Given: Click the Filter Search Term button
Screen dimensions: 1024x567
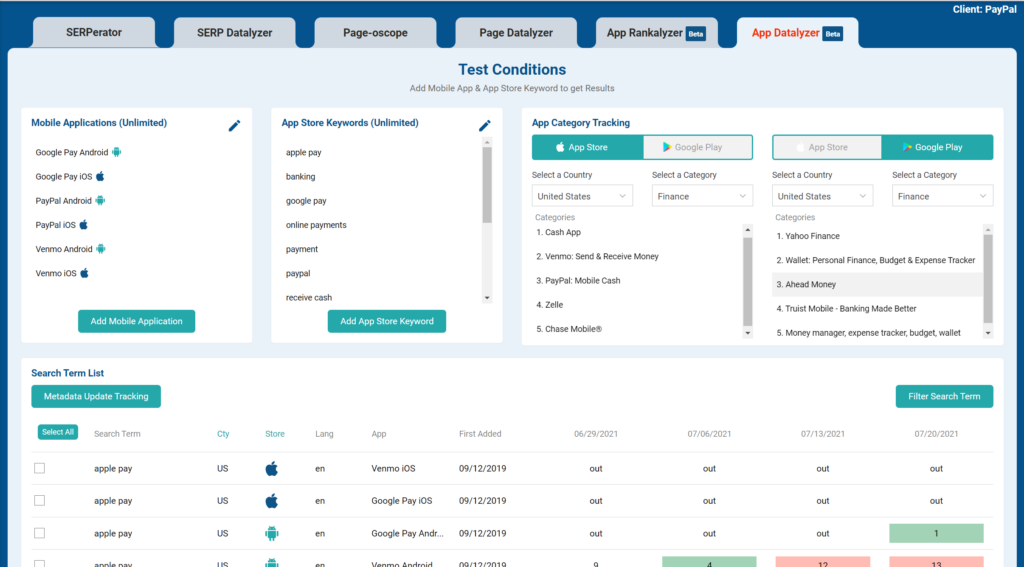Looking at the screenshot, I should pyautogui.click(x=944, y=397).
